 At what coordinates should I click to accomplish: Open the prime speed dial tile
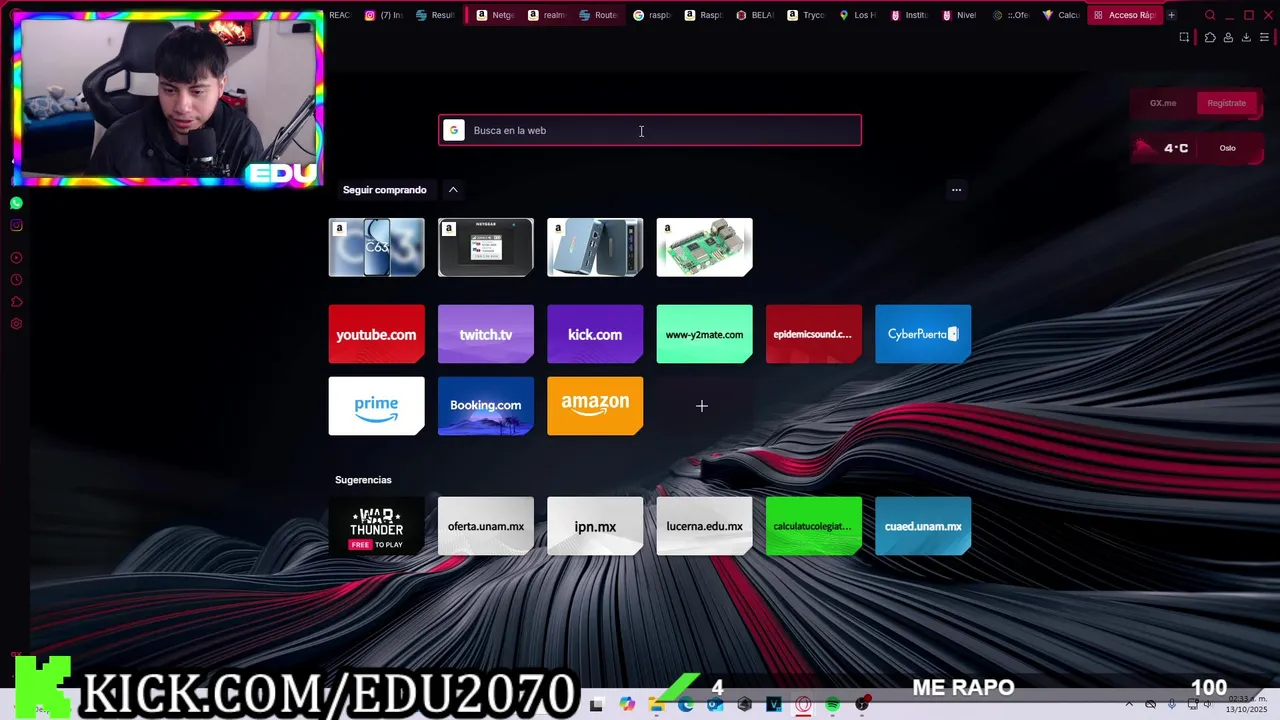tap(376, 406)
